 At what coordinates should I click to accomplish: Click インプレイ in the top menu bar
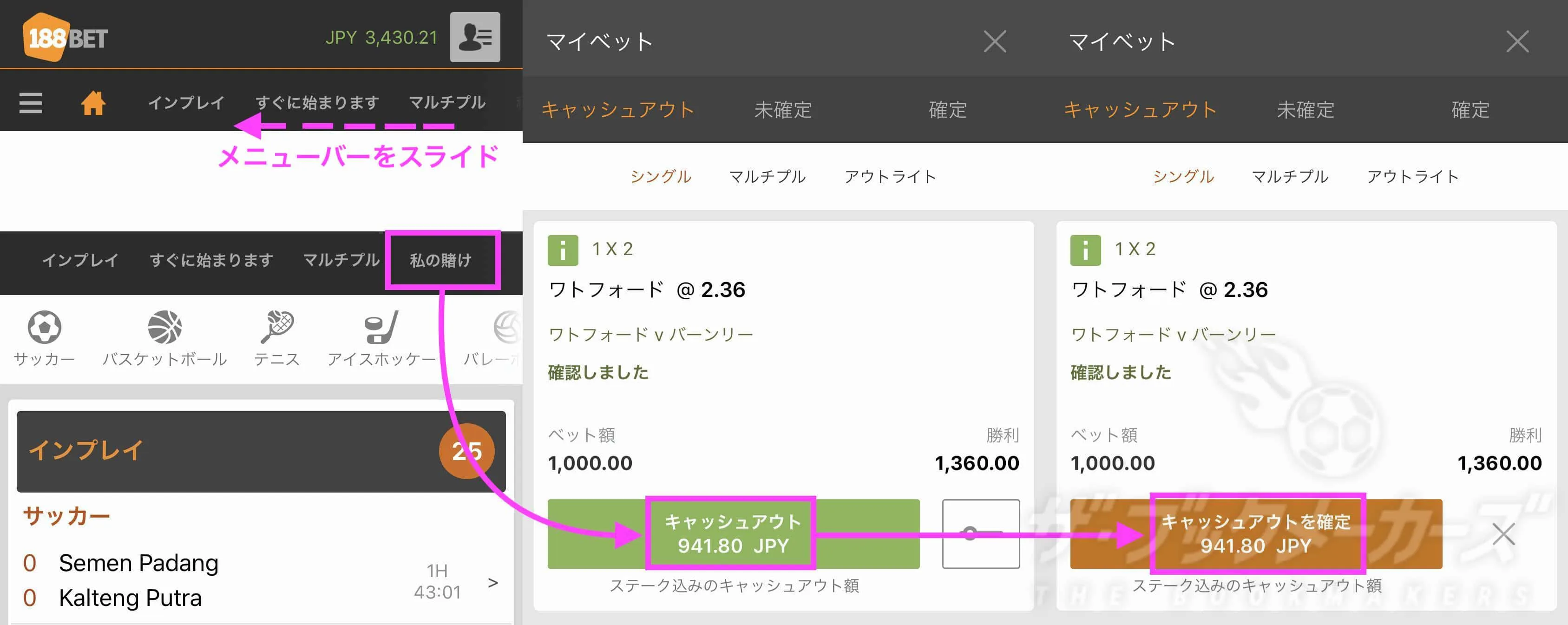click(186, 102)
